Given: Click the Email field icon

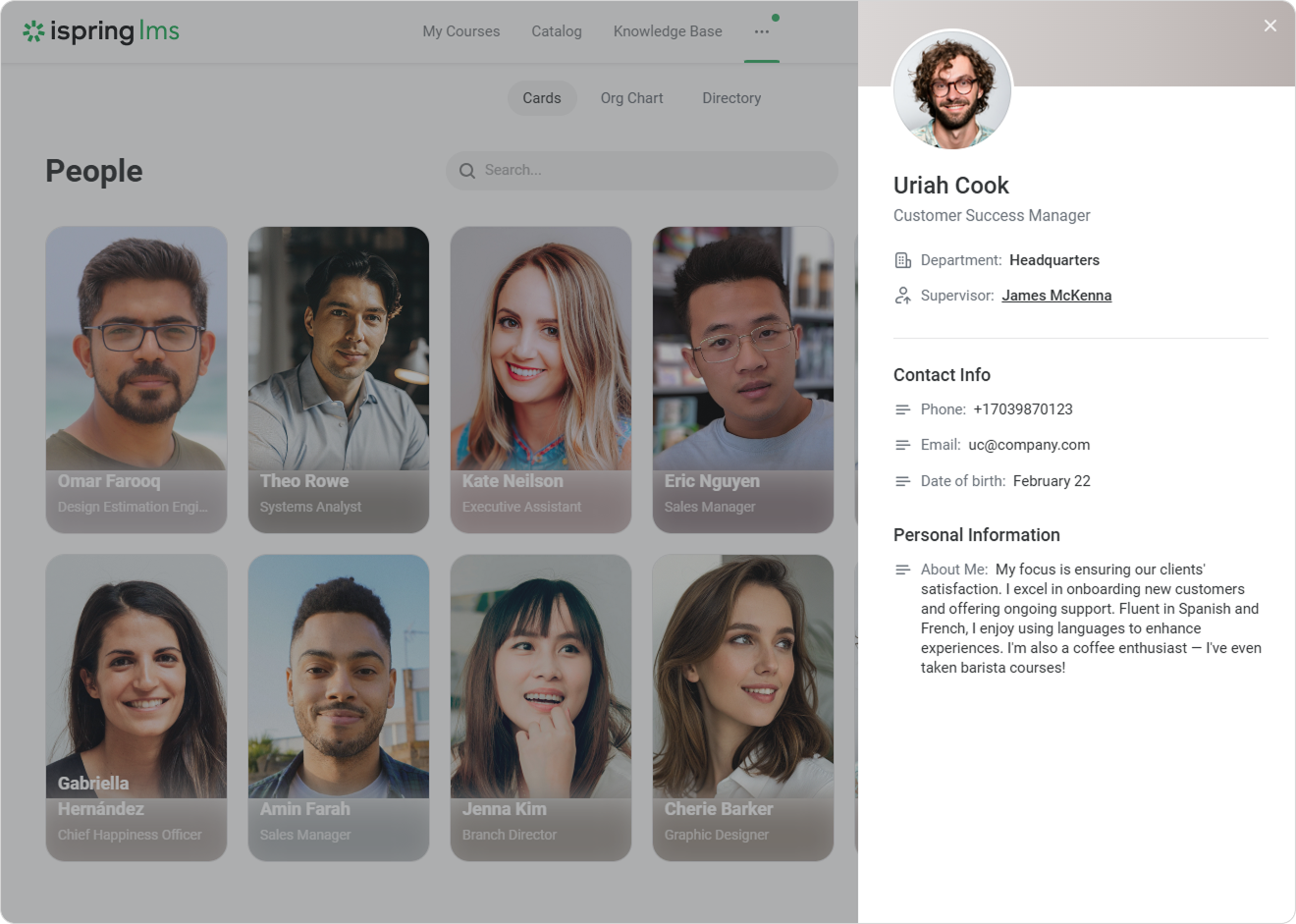Looking at the screenshot, I should tap(902, 445).
